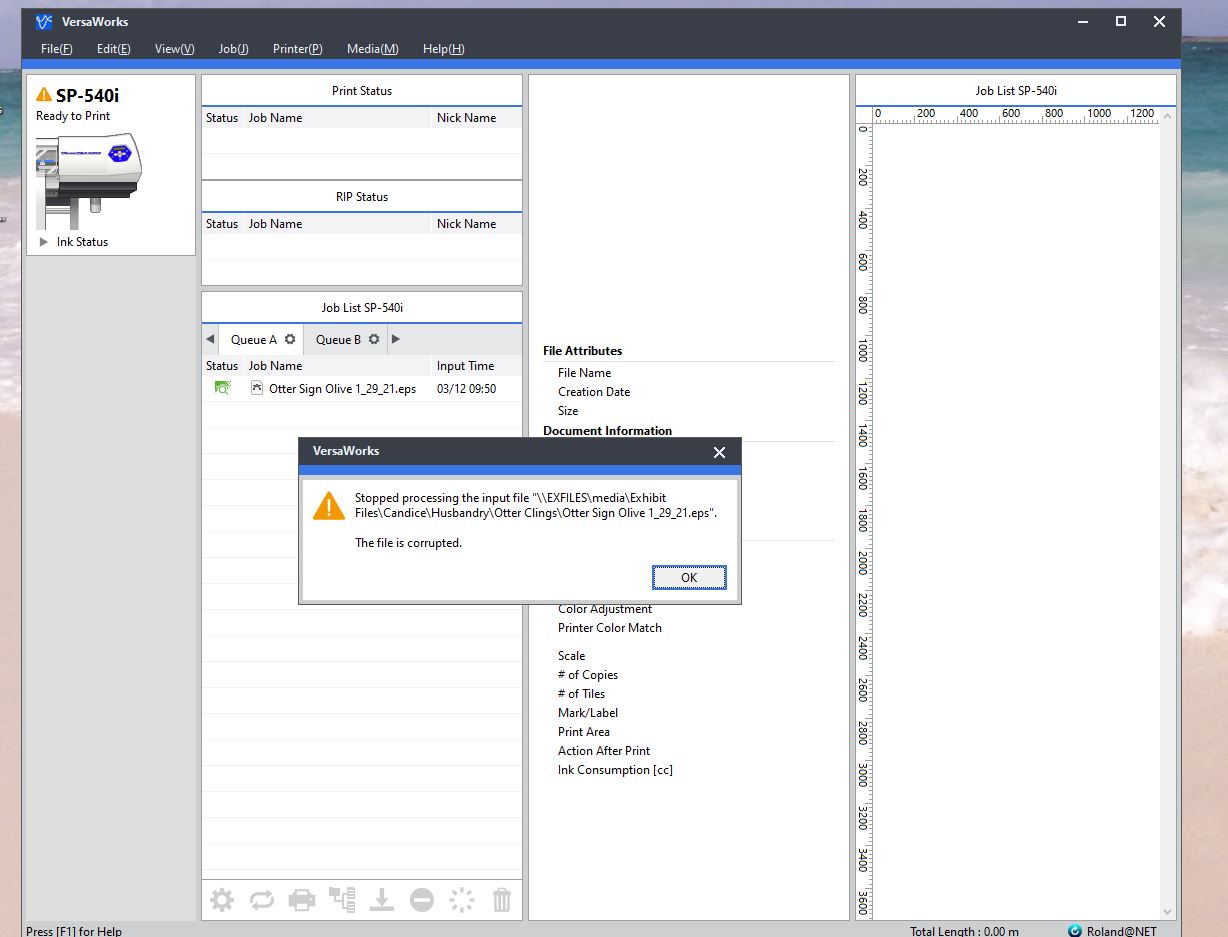The width and height of the screenshot is (1228, 937).
Task: Click the Creation Date label
Action: pos(594,392)
